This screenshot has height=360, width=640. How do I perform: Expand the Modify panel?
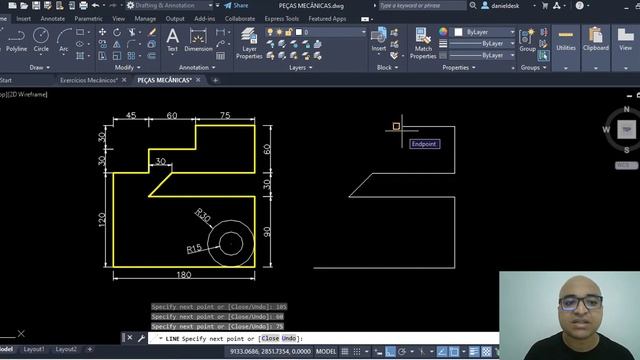pos(127,67)
